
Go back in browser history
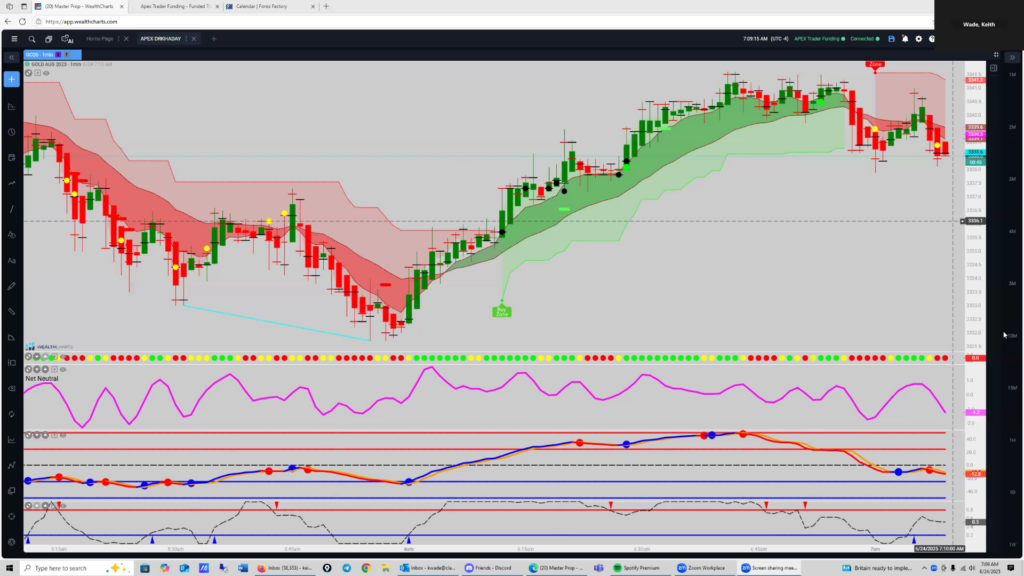tap(8, 22)
